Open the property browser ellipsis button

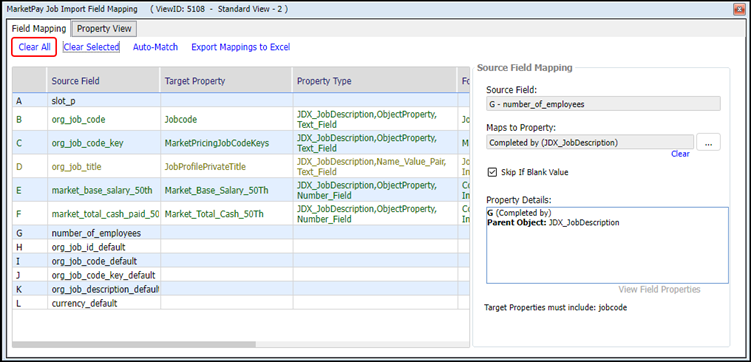click(x=708, y=142)
